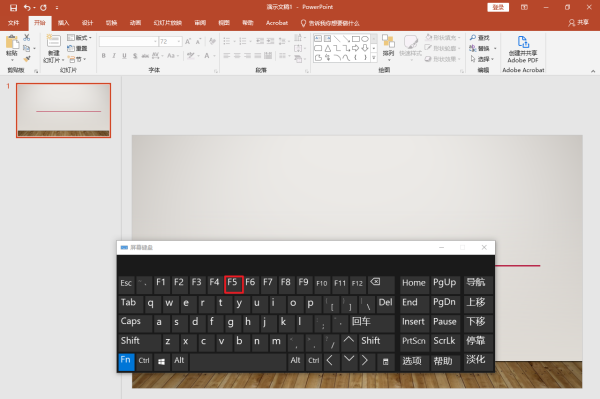
Task: Click the Tell Me search box
Action: tap(330, 23)
